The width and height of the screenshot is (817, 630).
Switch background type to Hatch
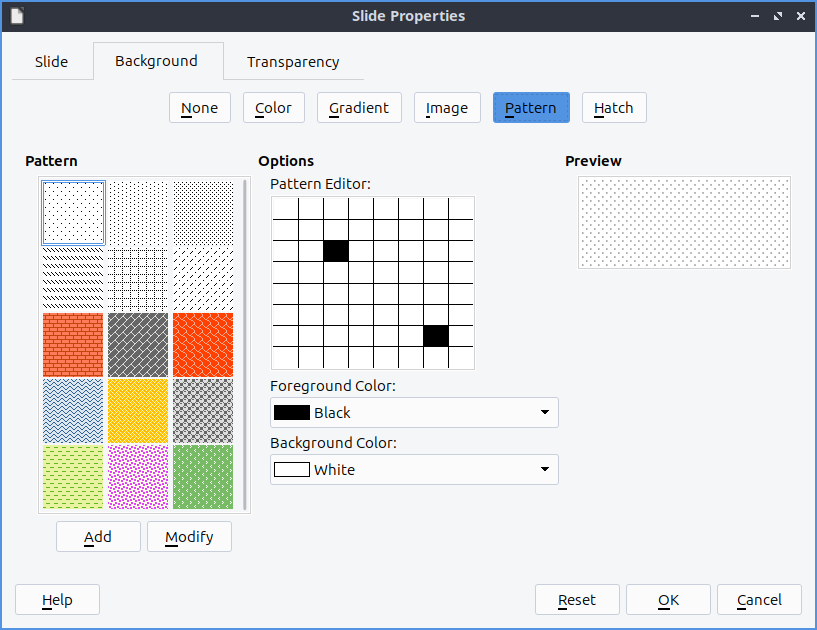(x=614, y=108)
